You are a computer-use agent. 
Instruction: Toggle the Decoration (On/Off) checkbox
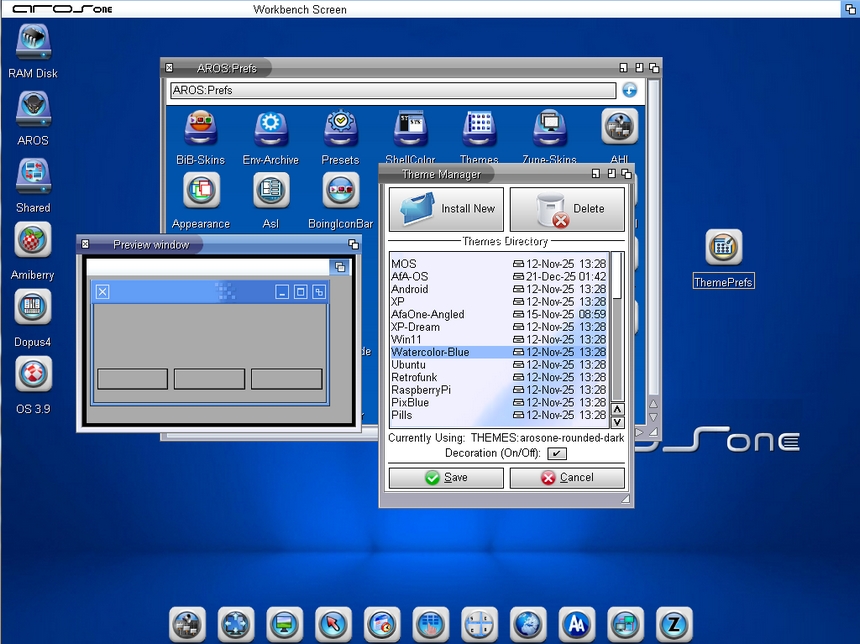click(x=556, y=454)
